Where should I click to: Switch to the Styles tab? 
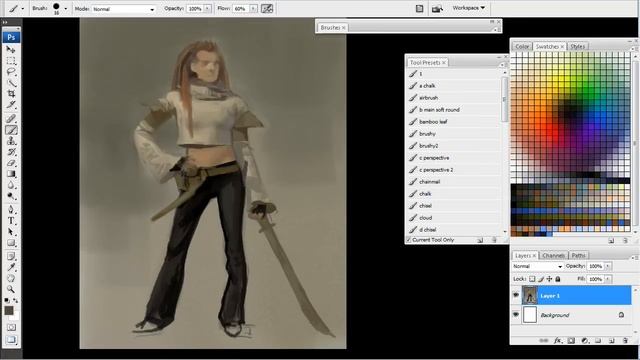coord(577,47)
